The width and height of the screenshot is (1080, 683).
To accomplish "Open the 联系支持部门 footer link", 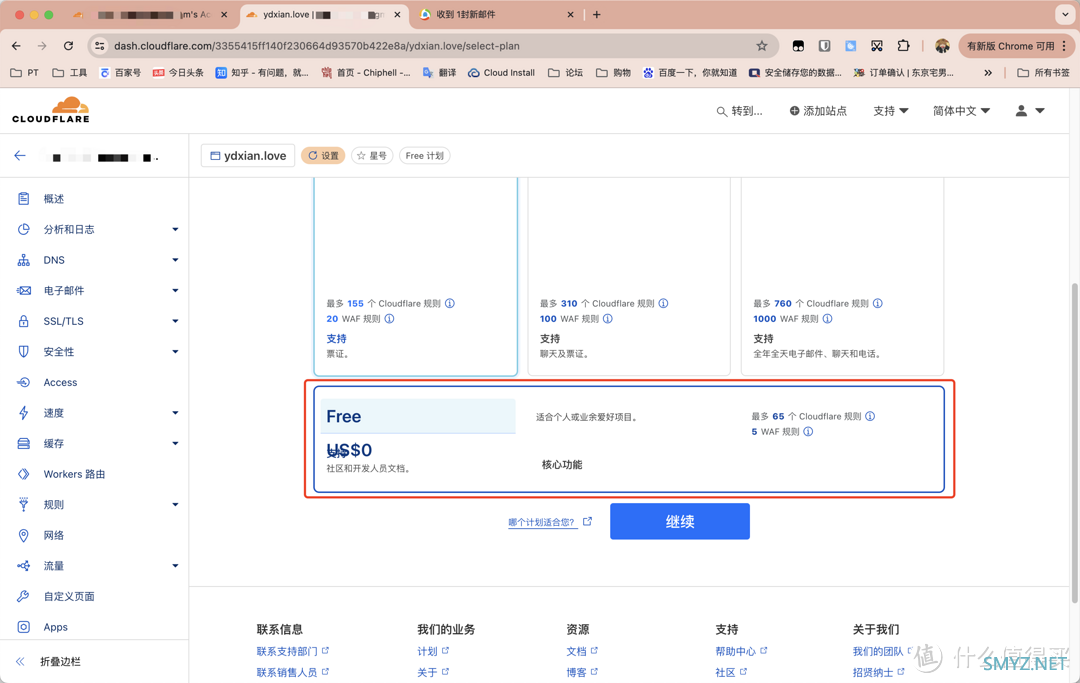I will (x=292, y=651).
